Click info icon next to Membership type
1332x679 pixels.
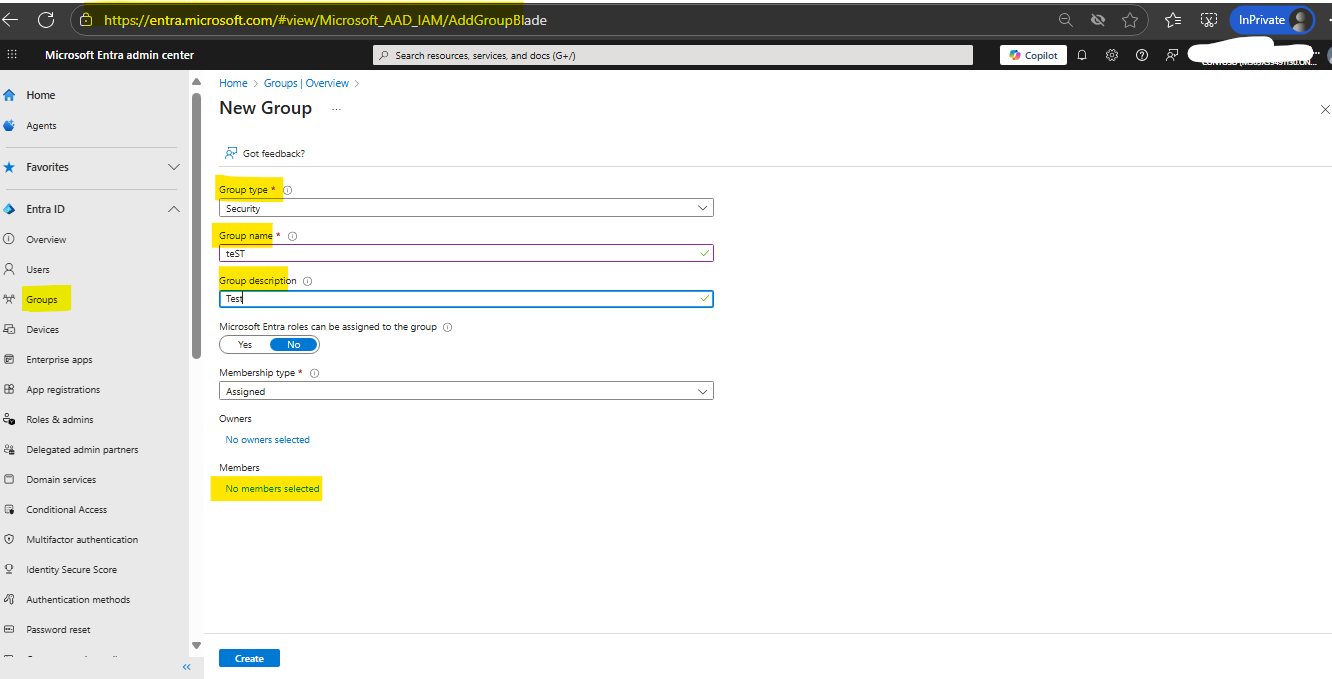coord(314,373)
